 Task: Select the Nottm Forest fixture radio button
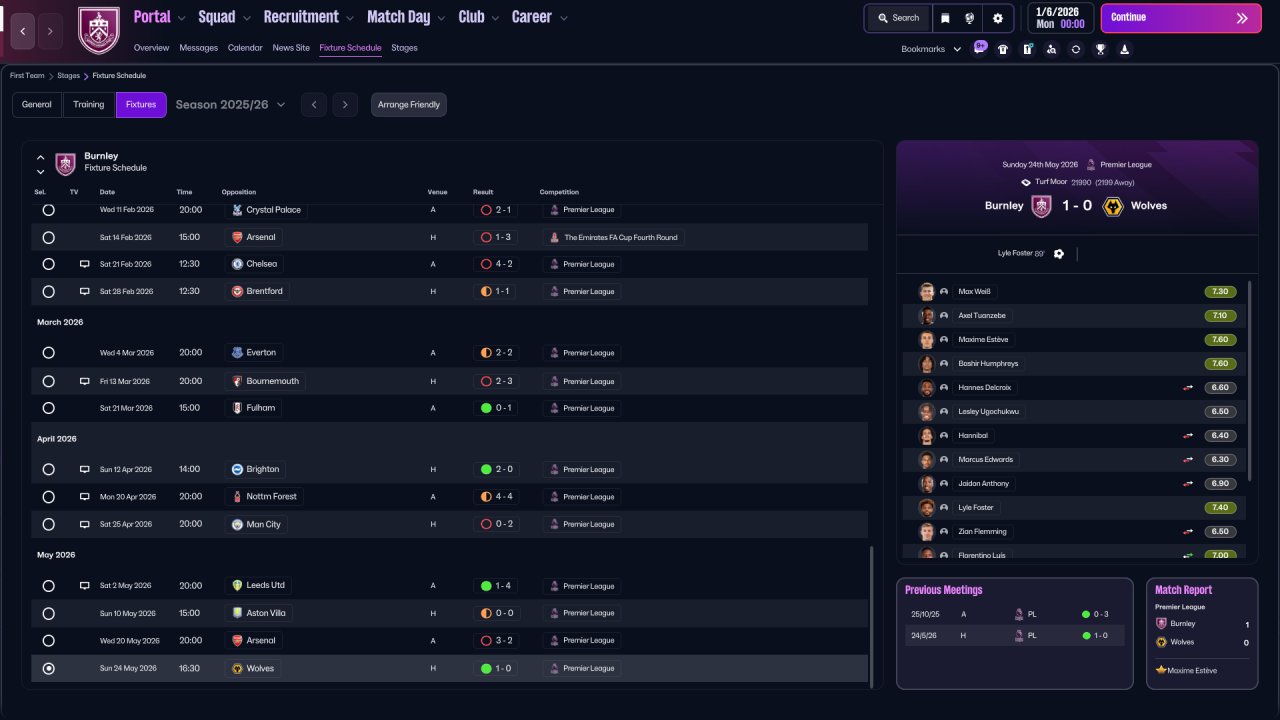tap(48, 497)
